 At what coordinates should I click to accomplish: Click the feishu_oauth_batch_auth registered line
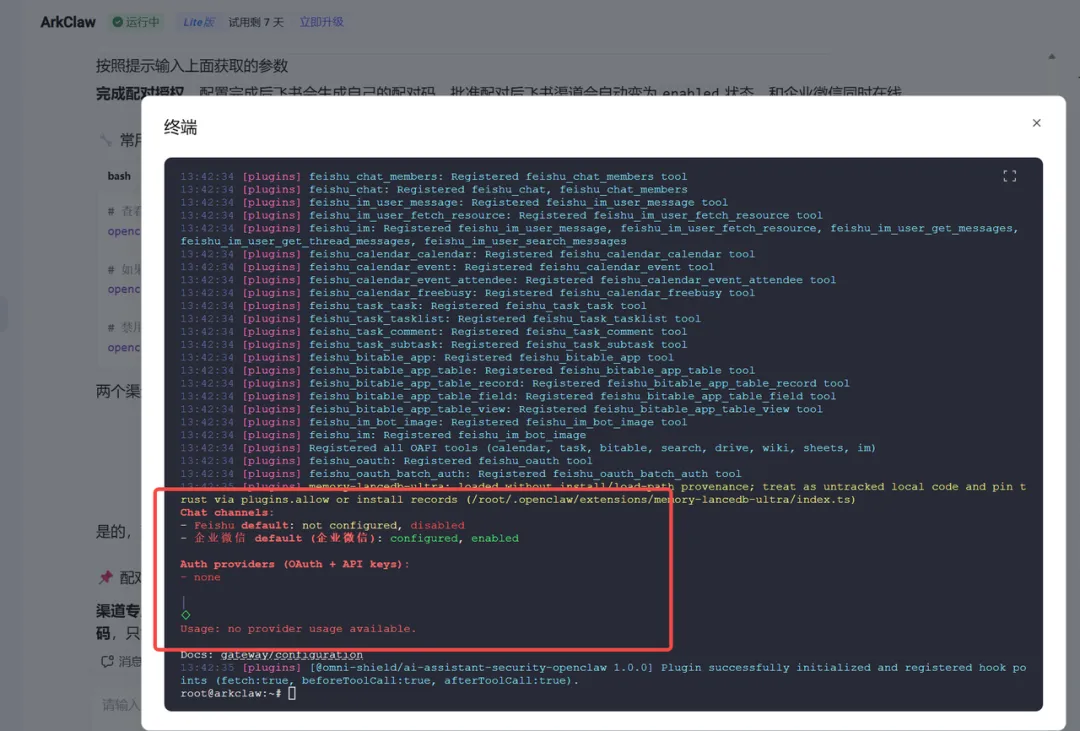point(461,473)
